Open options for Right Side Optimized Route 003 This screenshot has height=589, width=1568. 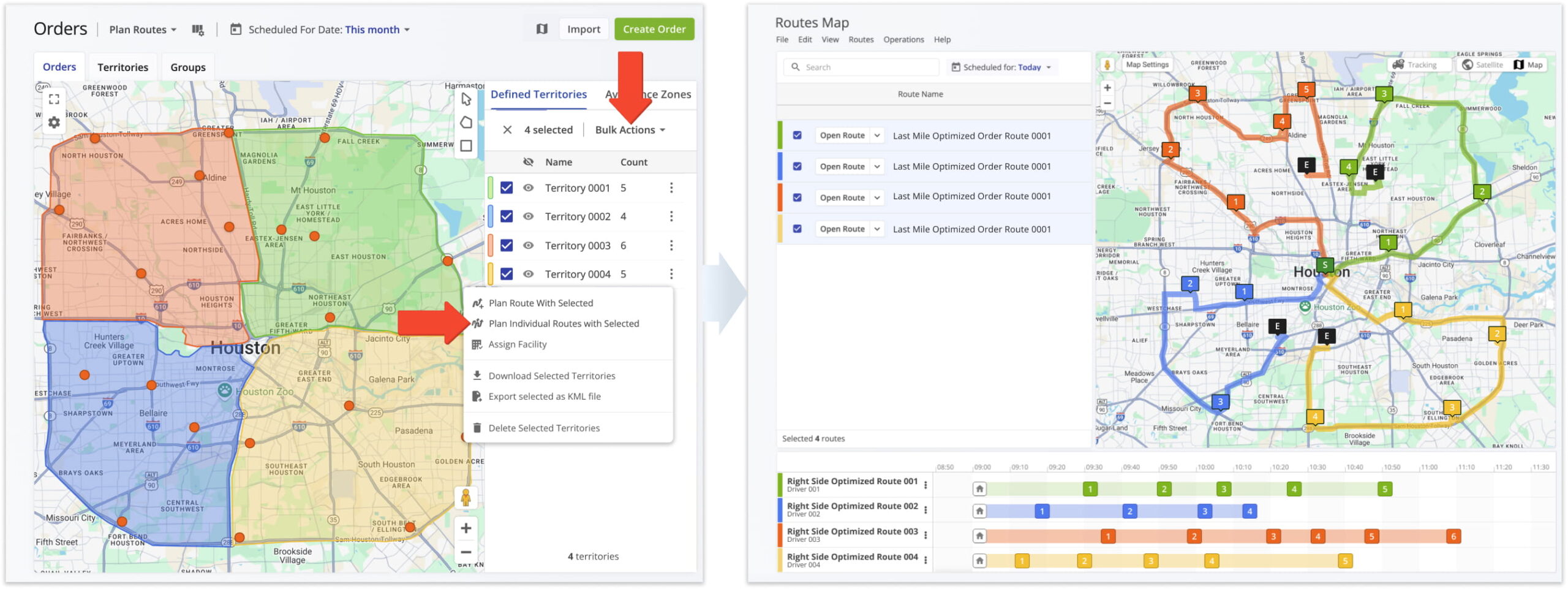(x=925, y=535)
